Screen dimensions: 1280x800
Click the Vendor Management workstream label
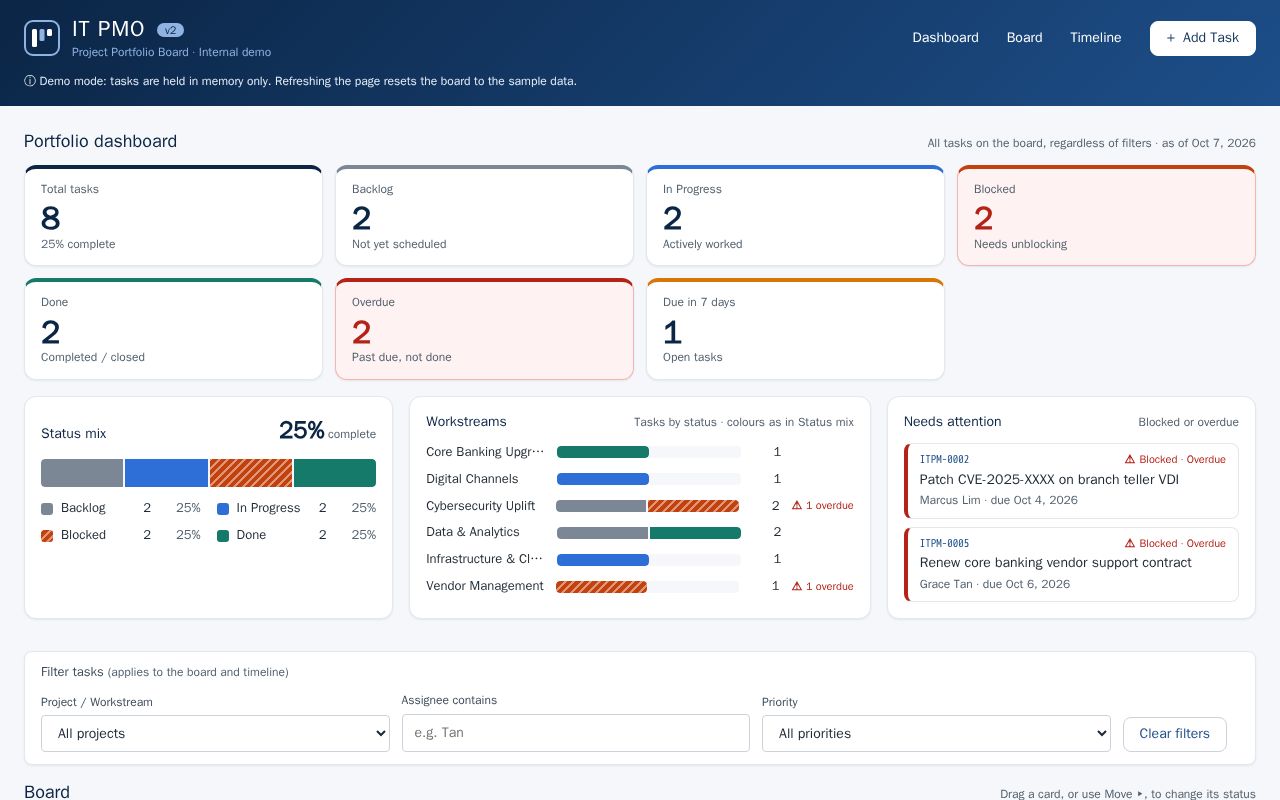(485, 586)
